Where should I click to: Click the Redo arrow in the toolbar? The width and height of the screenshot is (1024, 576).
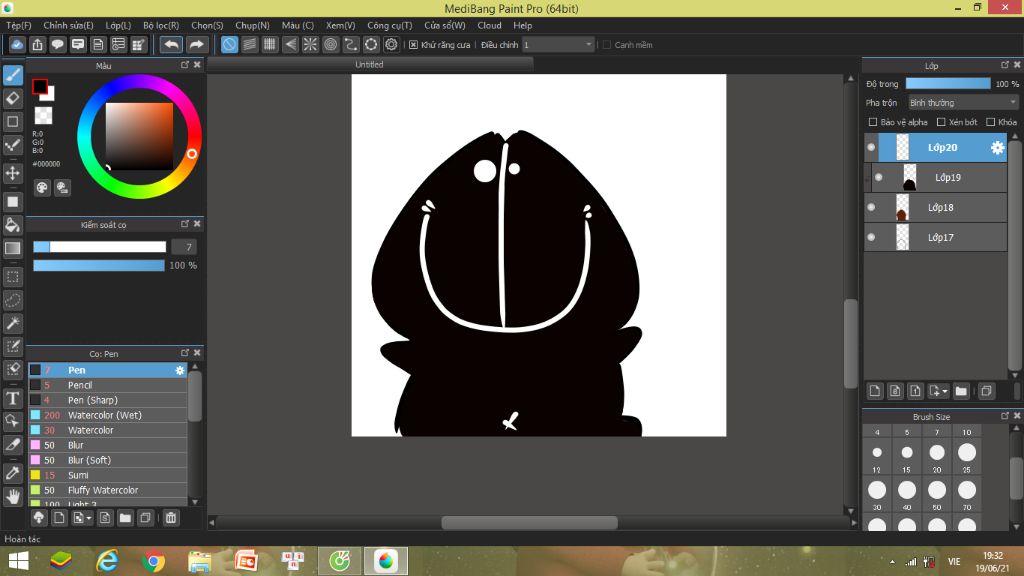pyautogui.click(x=196, y=44)
